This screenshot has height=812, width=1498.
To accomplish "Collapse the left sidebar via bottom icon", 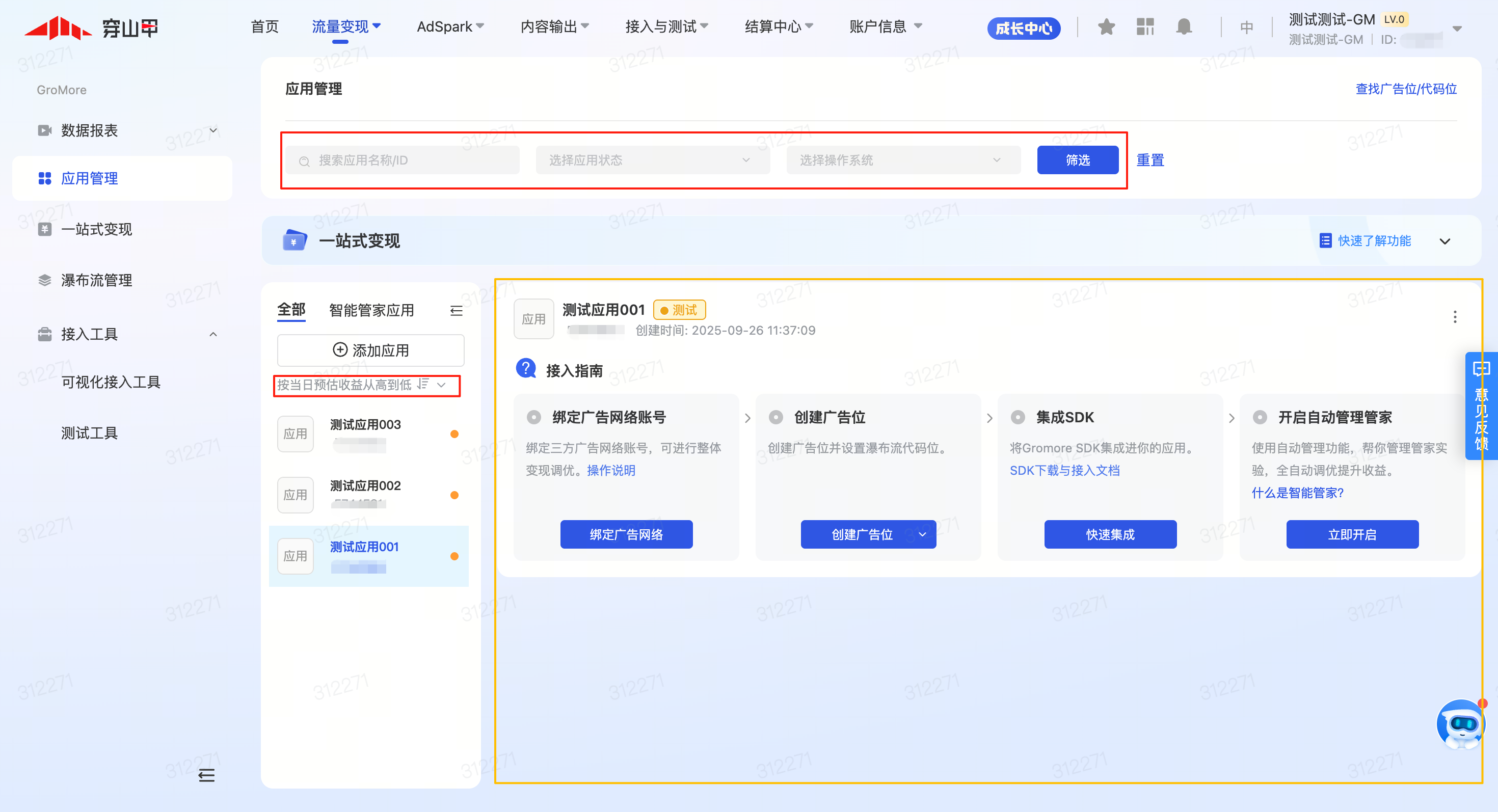I will click(x=206, y=775).
